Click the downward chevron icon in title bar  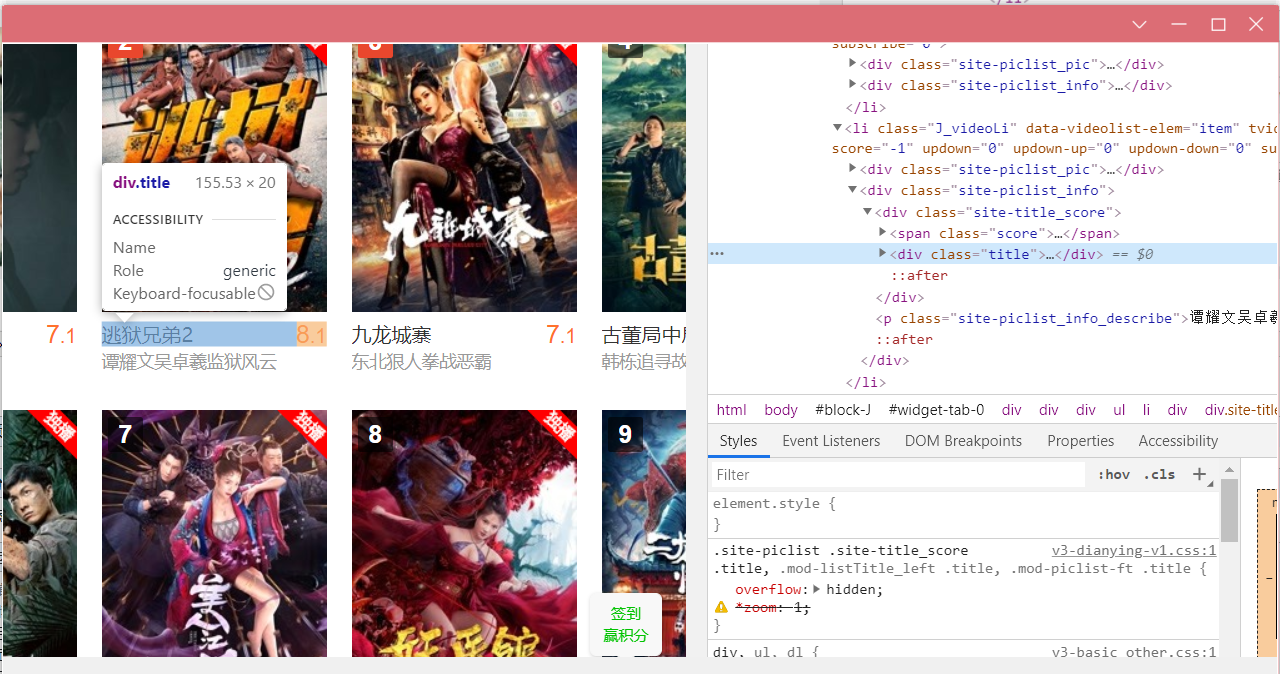[x=1139, y=24]
